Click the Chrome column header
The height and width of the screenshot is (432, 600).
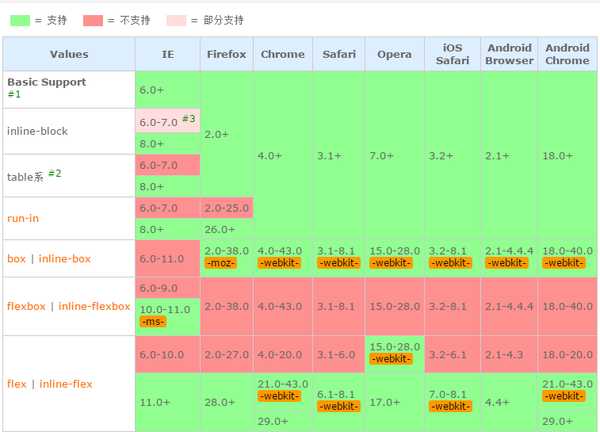(x=283, y=54)
